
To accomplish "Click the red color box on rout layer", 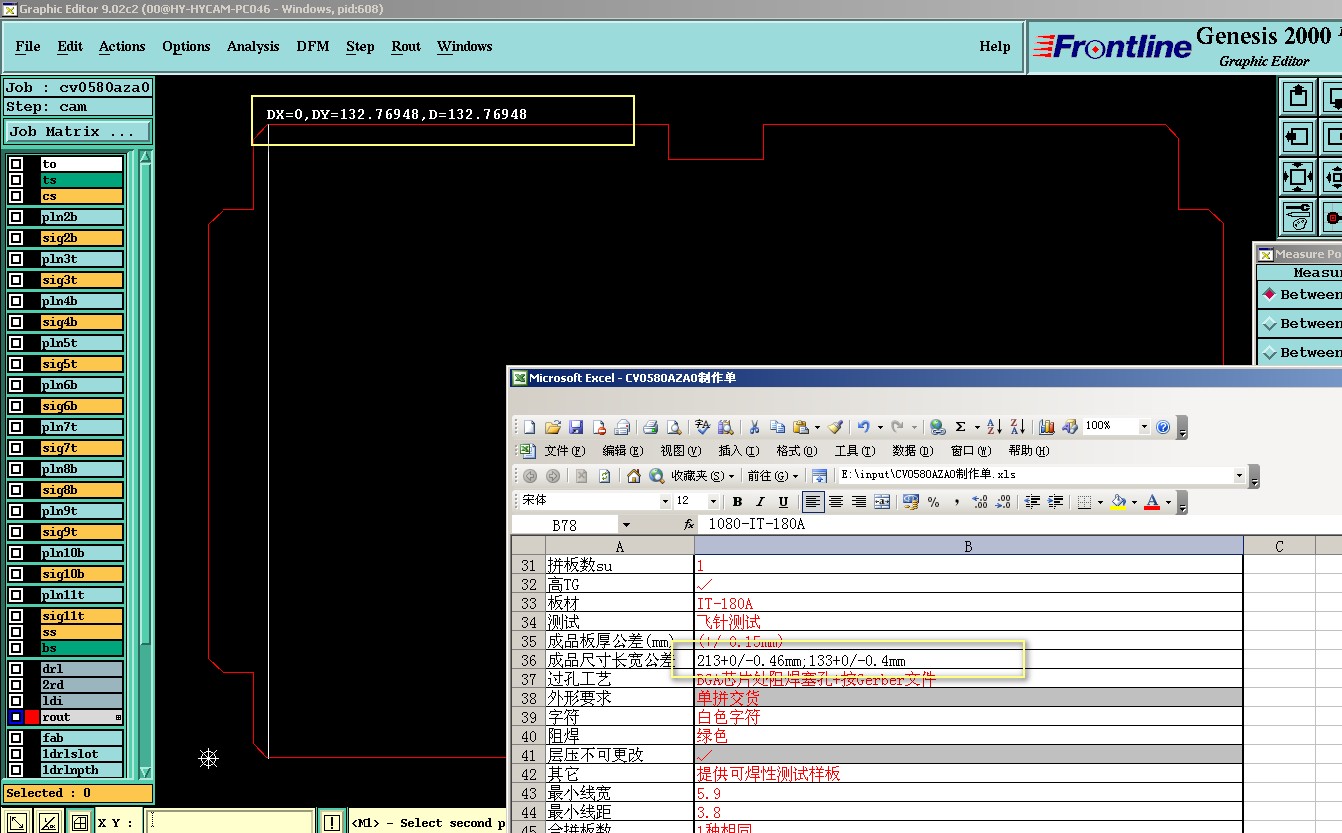I will coord(32,717).
